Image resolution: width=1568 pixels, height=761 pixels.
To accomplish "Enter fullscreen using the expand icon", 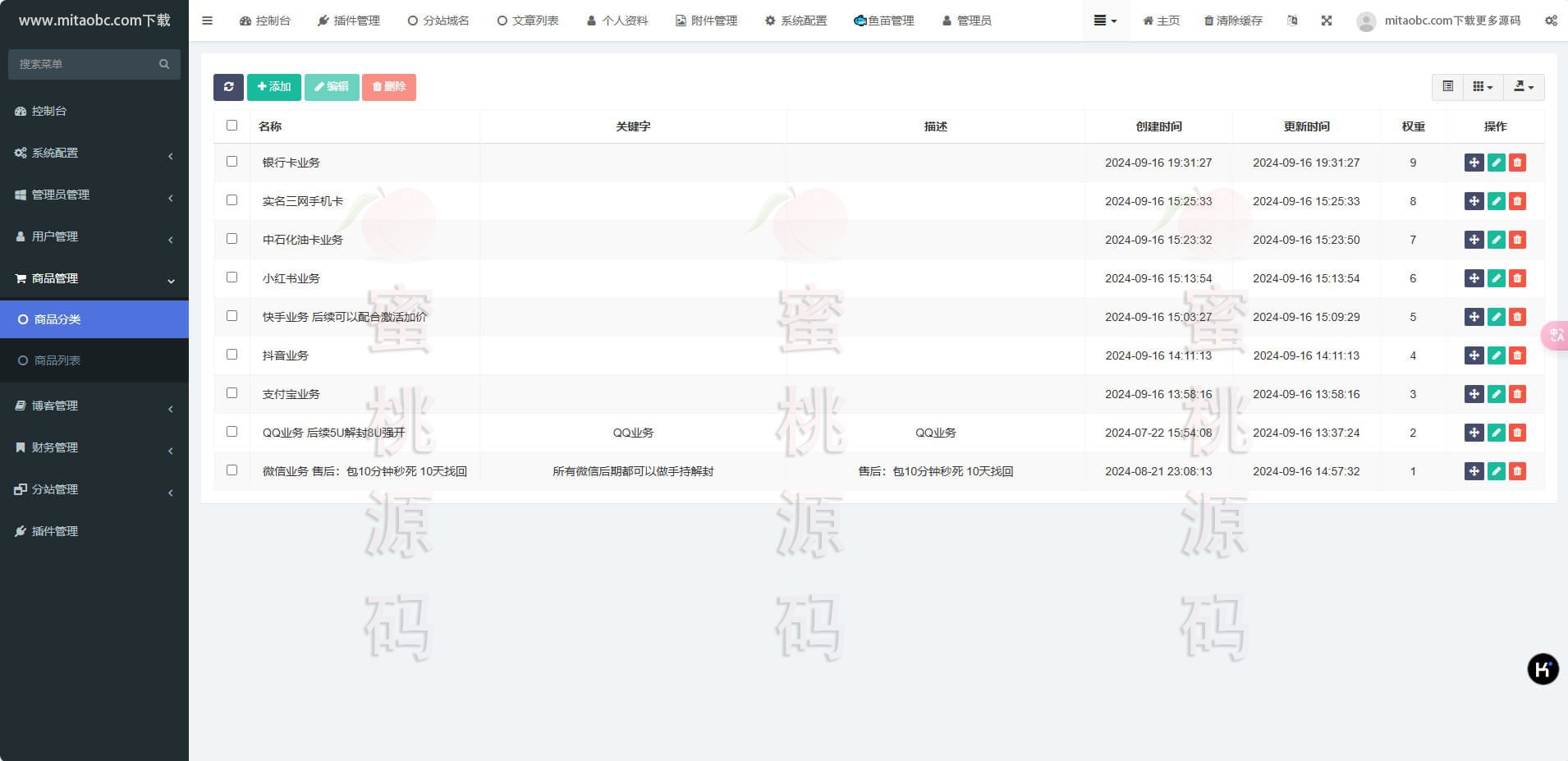I will [1327, 21].
